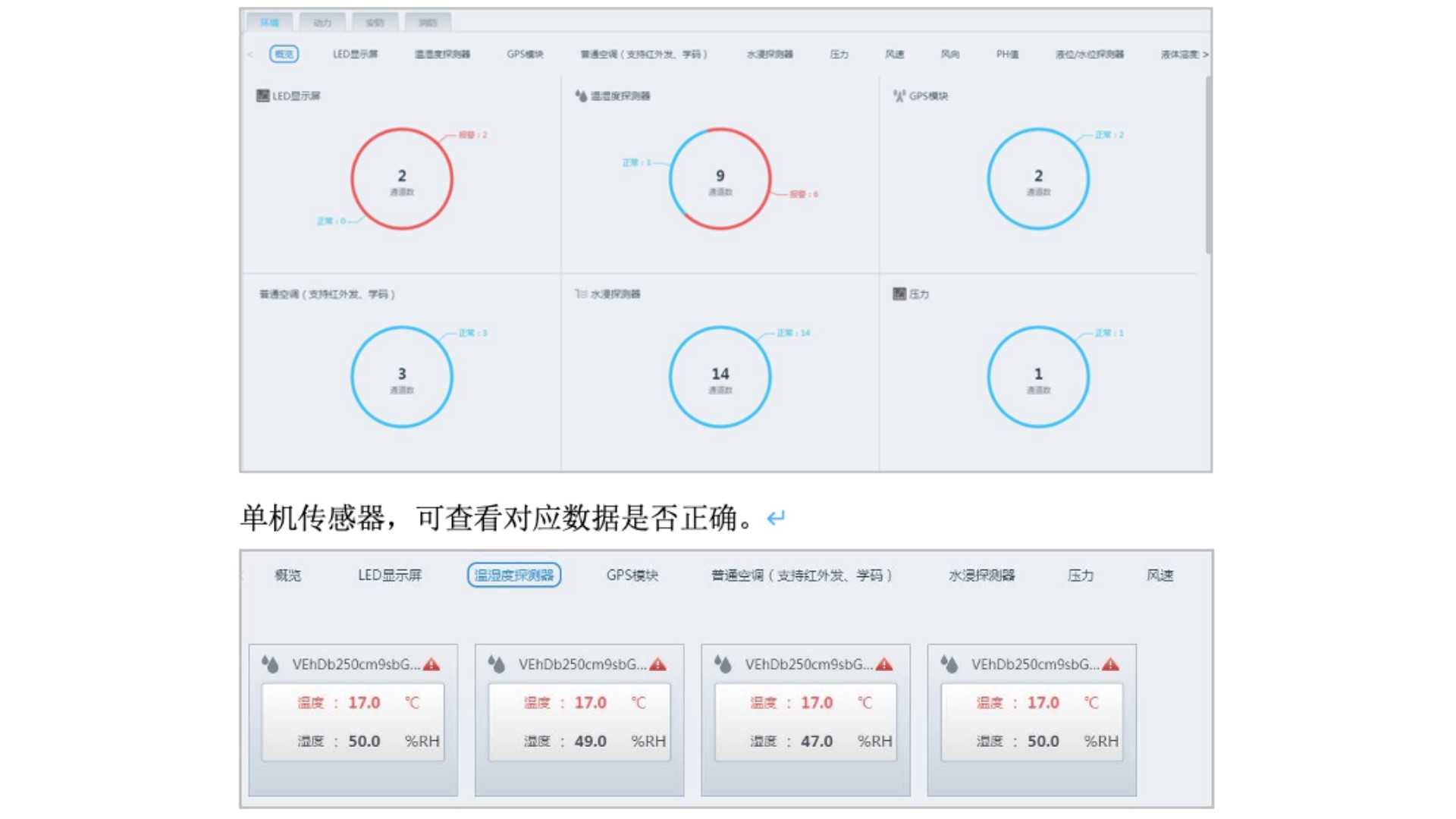Switch to the 环境 top tab
1456x819 pixels.
[x=269, y=22]
